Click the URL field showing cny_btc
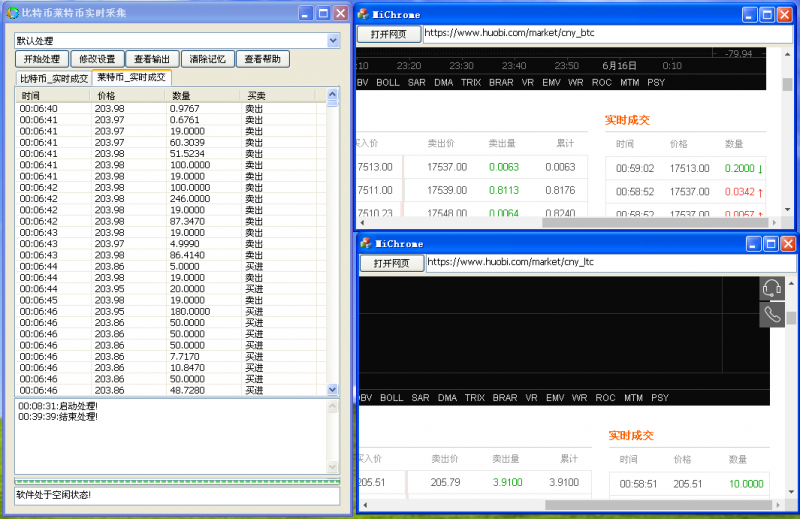The width and height of the screenshot is (800, 519). [607, 33]
